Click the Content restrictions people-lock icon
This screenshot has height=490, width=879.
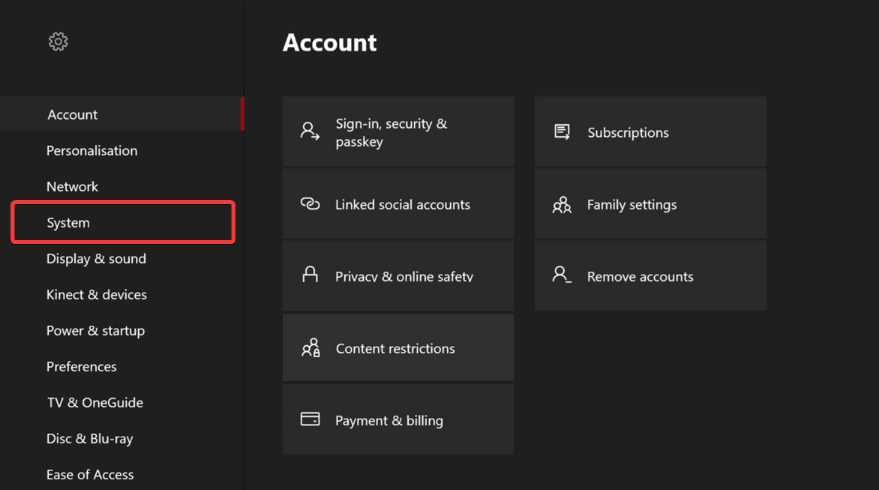(x=311, y=348)
